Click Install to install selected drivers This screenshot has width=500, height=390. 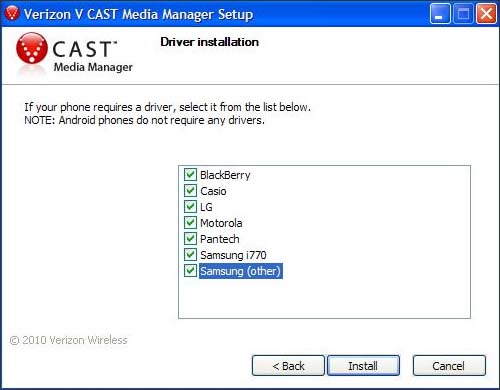click(x=363, y=366)
